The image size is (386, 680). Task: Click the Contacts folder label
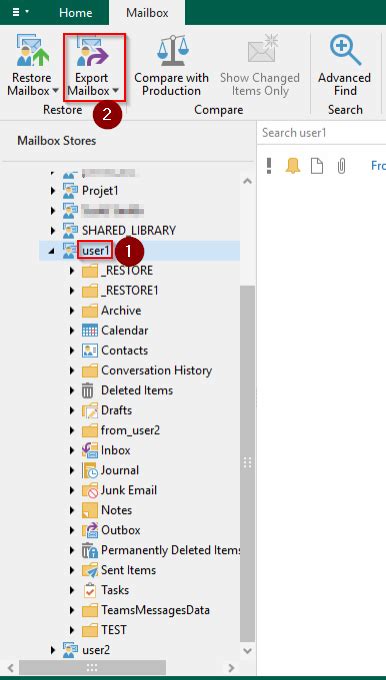point(124,350)
